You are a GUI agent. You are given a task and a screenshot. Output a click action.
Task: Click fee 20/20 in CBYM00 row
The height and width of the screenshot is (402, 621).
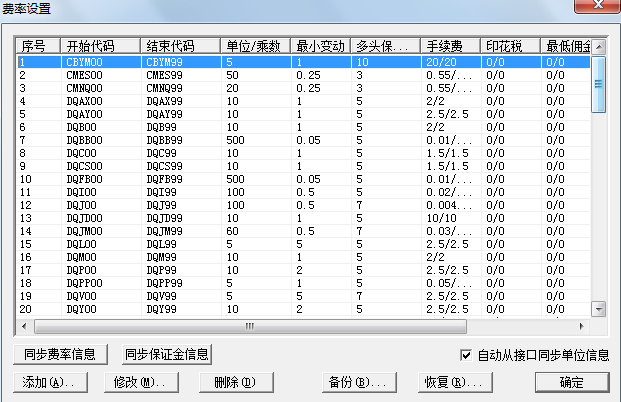click(x=441, y=62)
